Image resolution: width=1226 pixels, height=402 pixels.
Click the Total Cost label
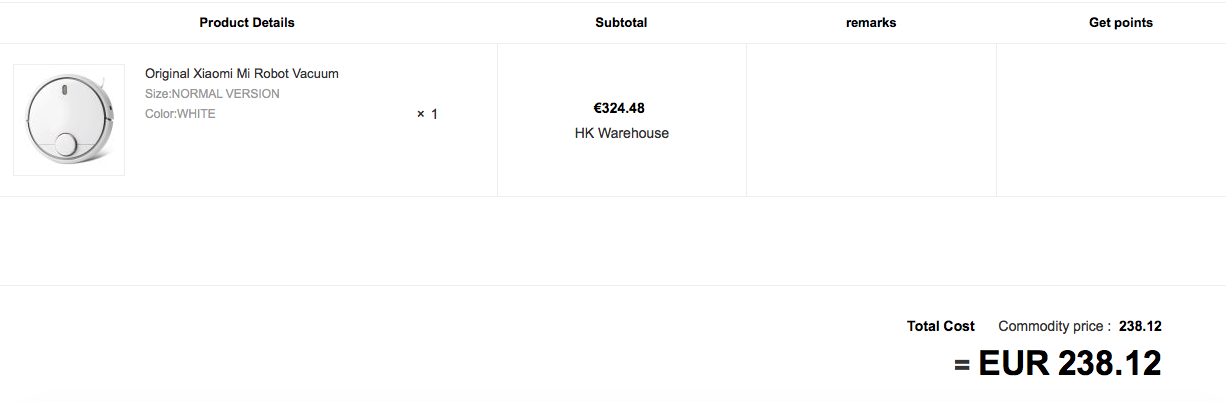pos(941,326)
